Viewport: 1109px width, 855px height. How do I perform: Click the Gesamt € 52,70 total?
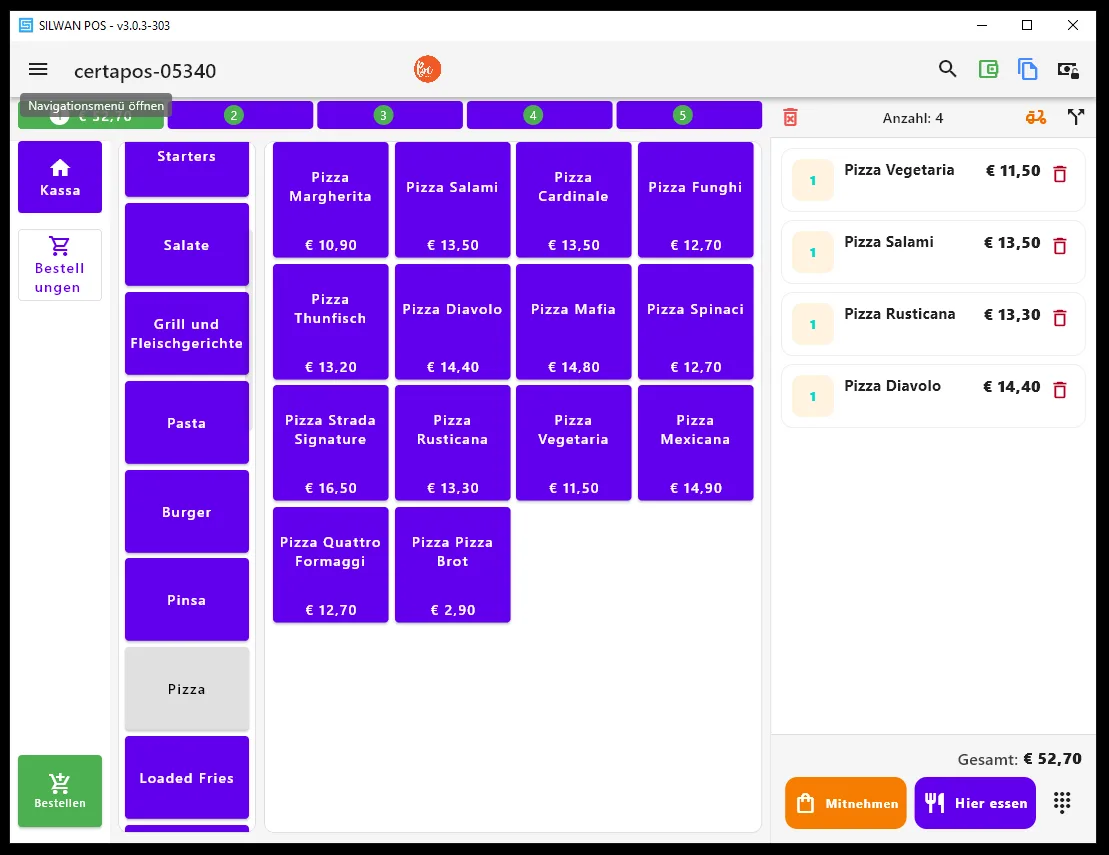click(1019, 759)
